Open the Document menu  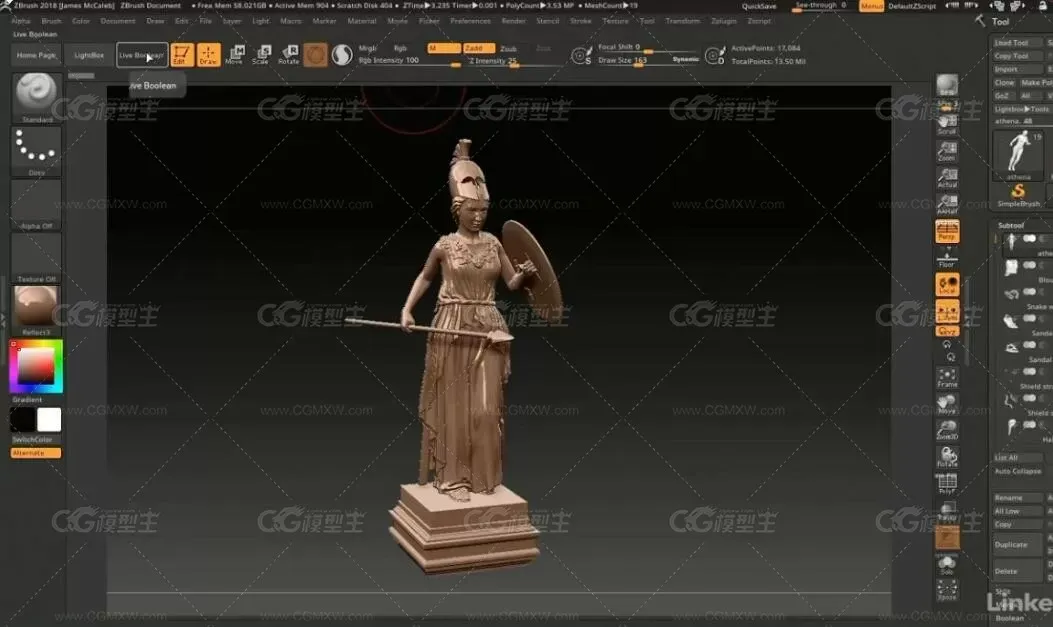pyautogui.click(x=118, y=21)
